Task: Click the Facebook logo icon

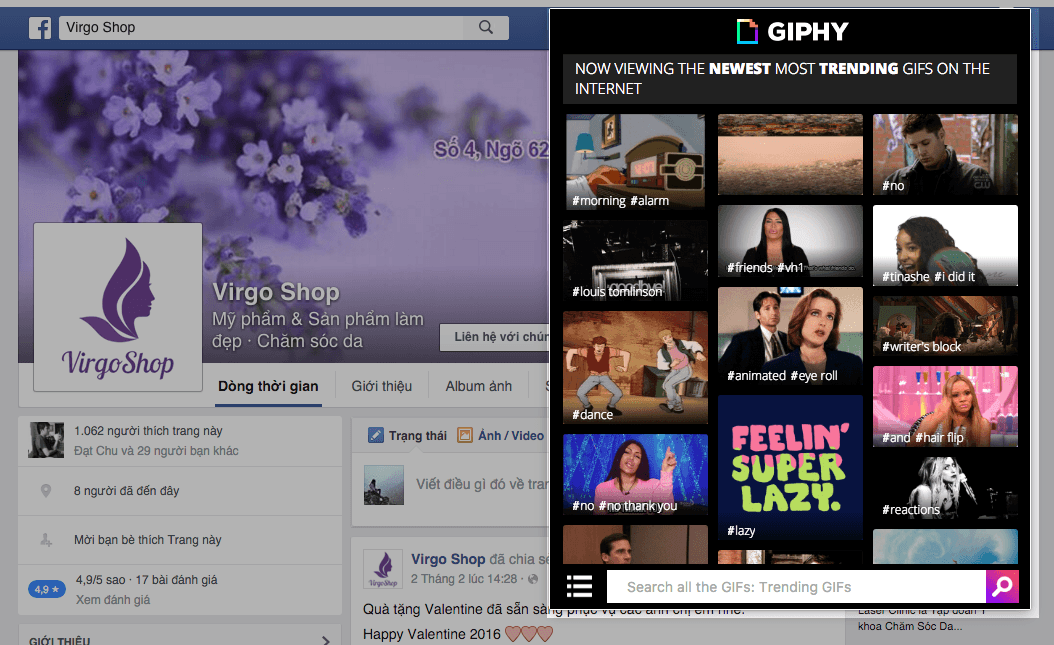Action: click(40, 28)
